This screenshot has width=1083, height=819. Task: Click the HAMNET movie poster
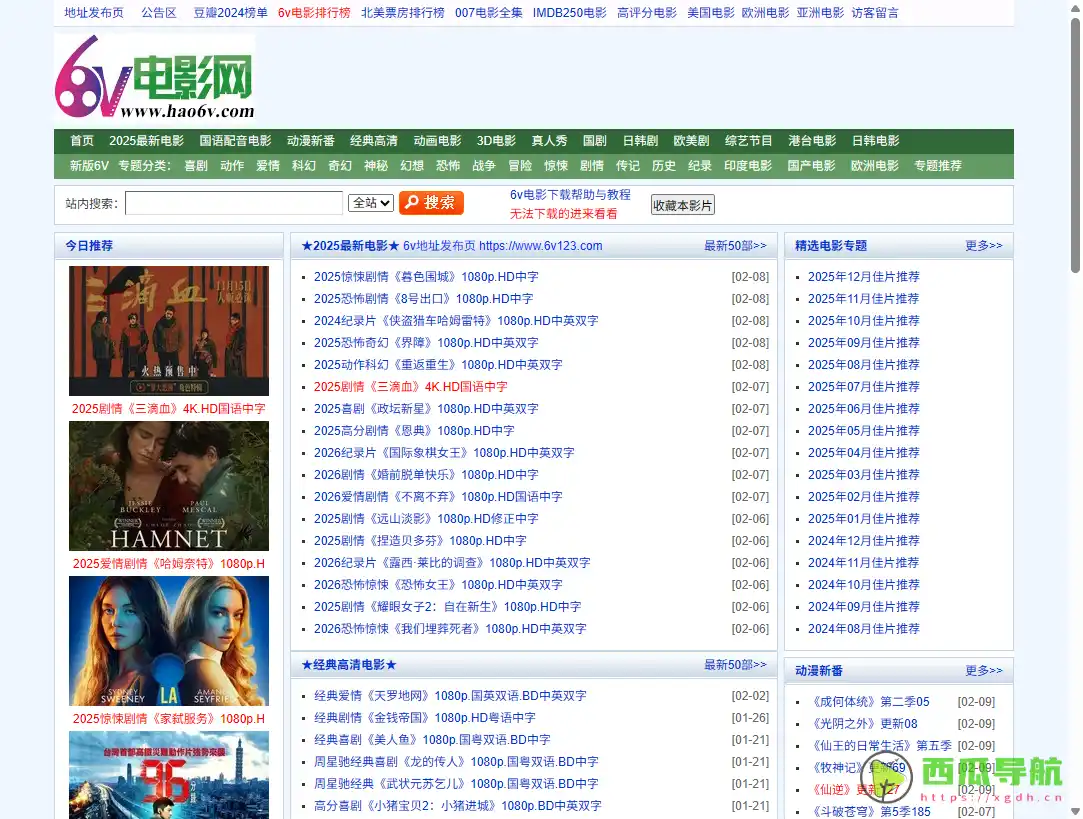(x=168, y=486)
